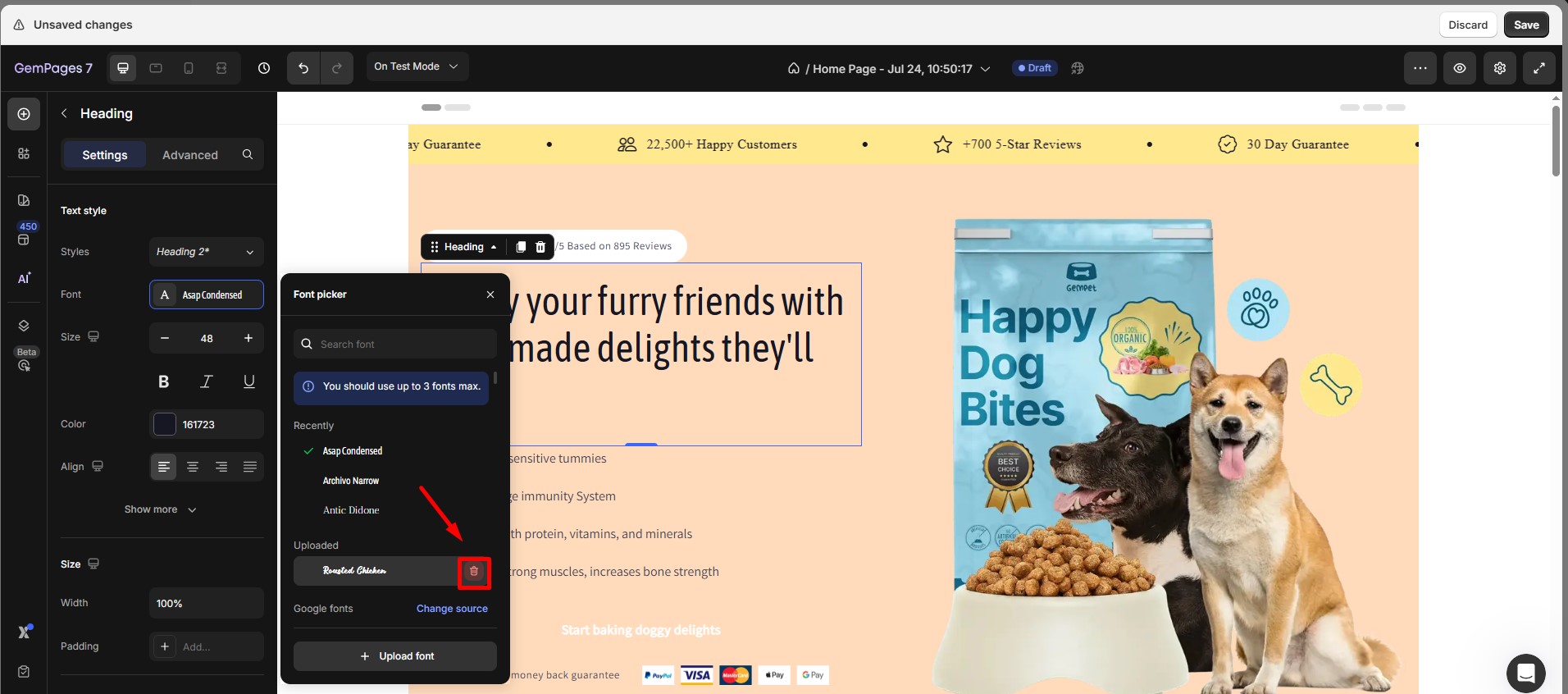The image size is (1568, 694).
Task: Switch to mobile device view
Action: [189, 68]
